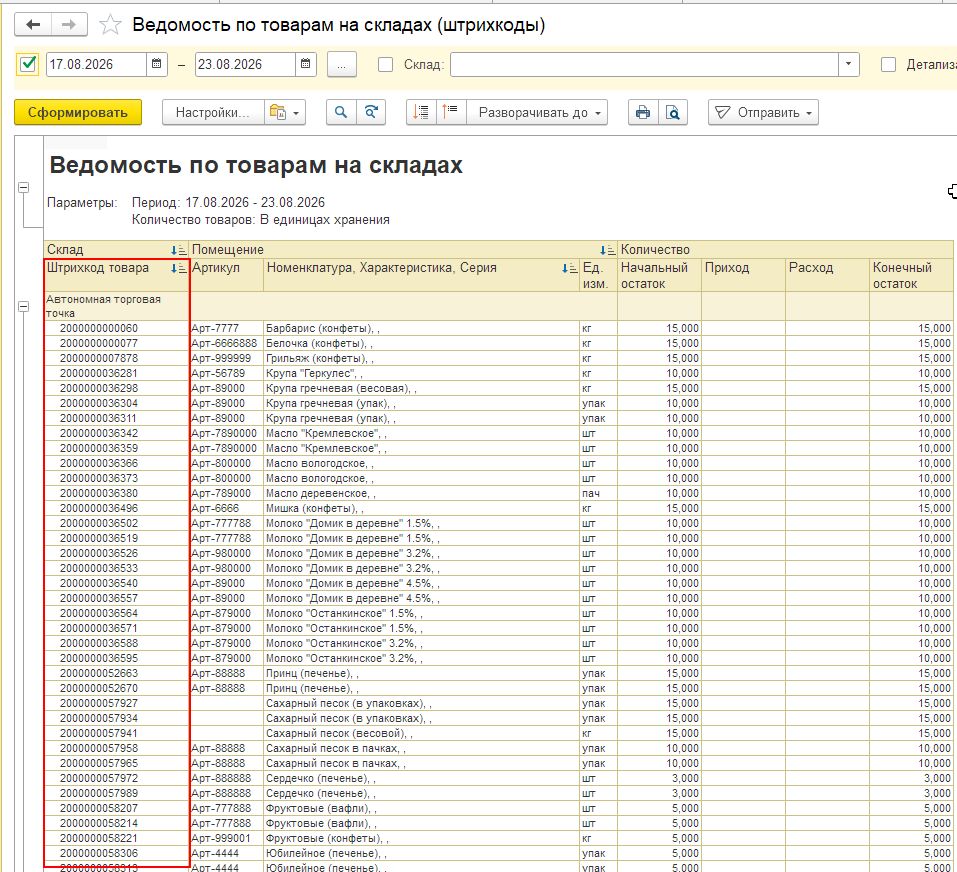
Task: Select Арт-6666888 article cell
Action: point(226,344)
